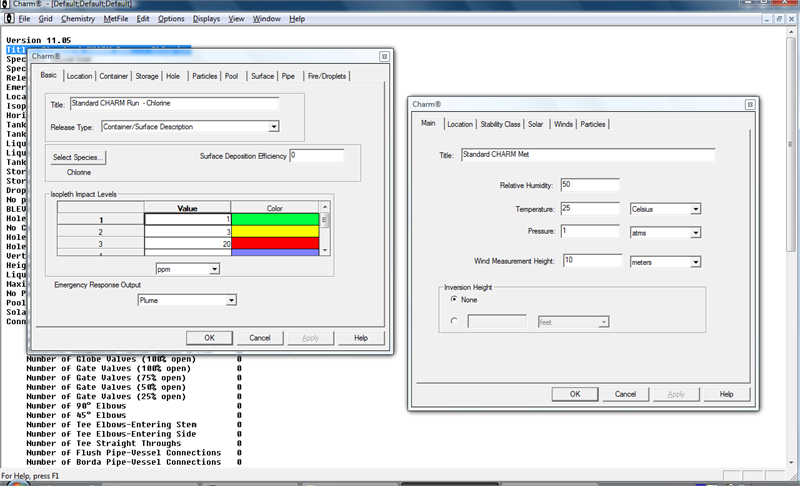
Task: Open the ppm concentration unit dropdown
Action: point(214,269)
